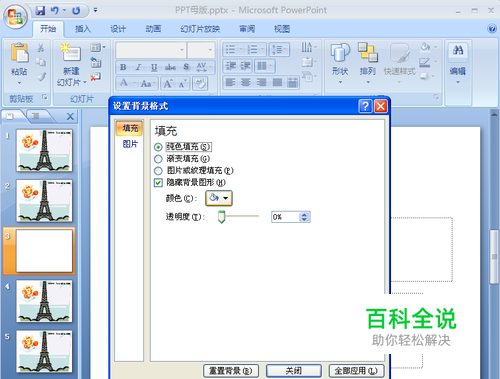
Task: Click the 重置背景 Reset Background button
Action: (x=231, y=371)
